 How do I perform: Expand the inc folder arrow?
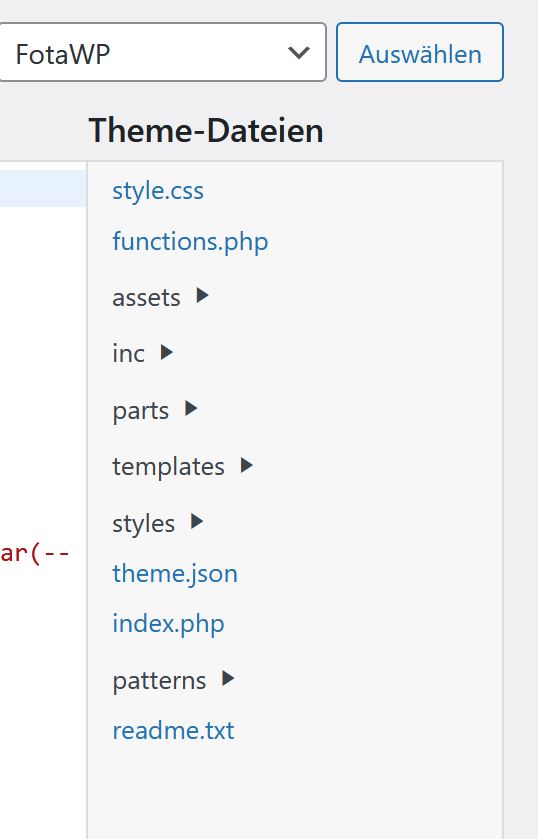pyautogui.click(x=166, y=352)
